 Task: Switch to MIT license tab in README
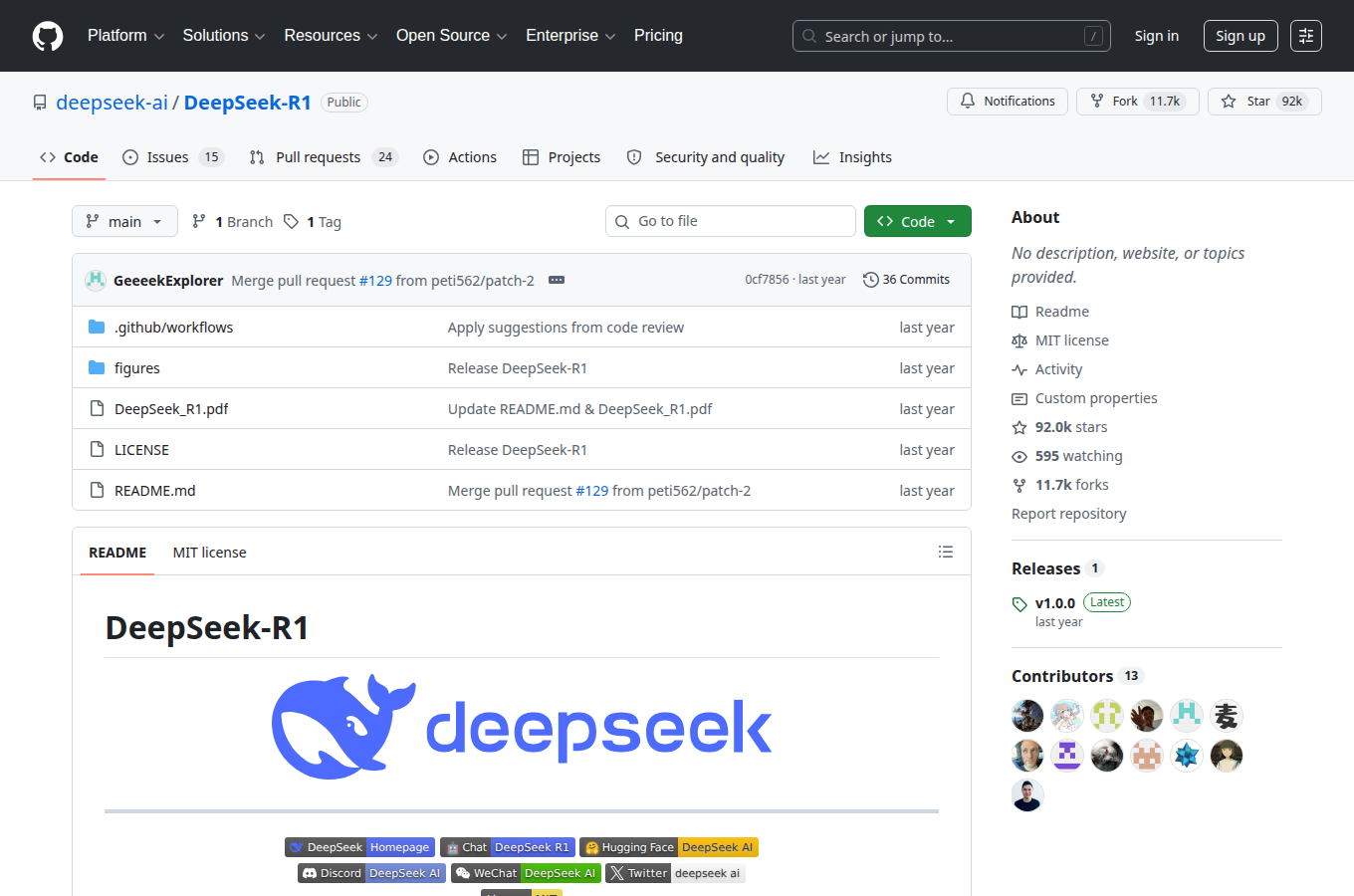click(209, 553)
